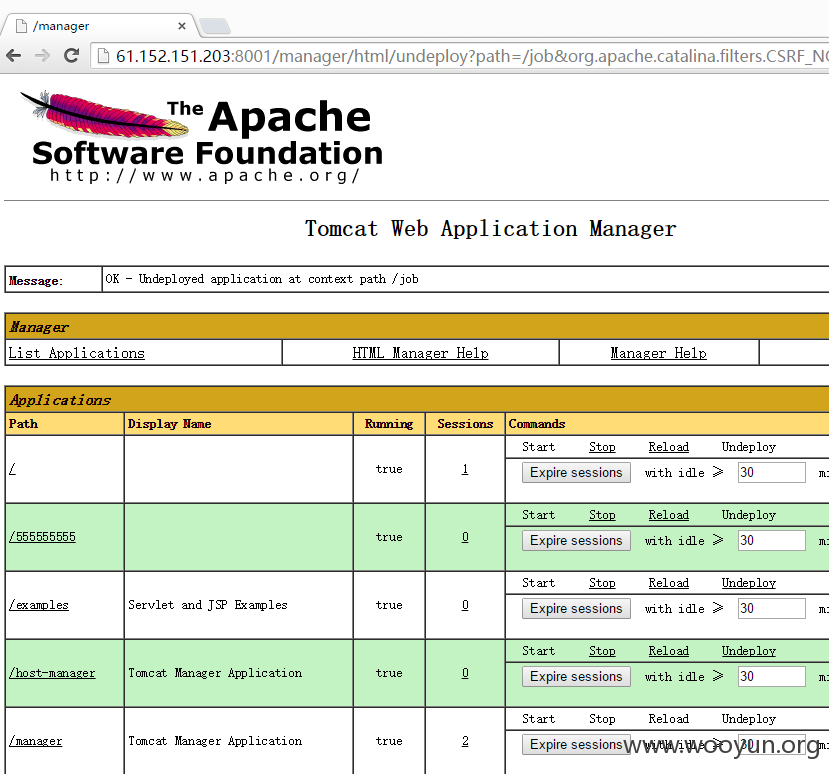Viewport: 829px width, 774px height.
Task: Click the 'Sessions' column header
Action: coord(465,424)
